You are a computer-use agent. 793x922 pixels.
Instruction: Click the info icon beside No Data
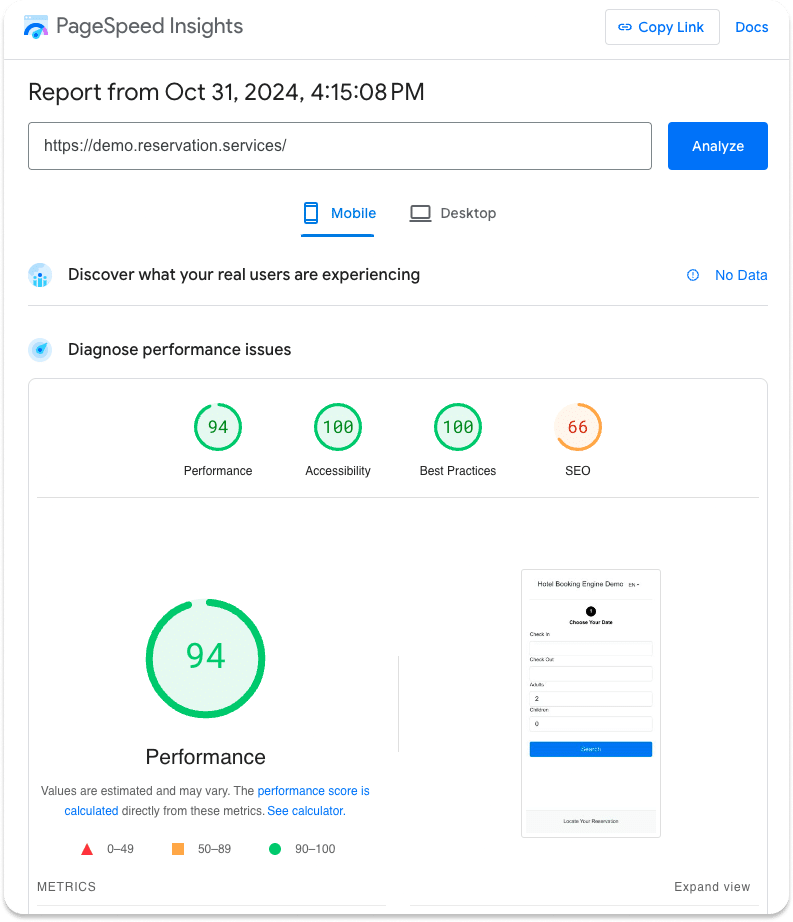coord(693,274)
